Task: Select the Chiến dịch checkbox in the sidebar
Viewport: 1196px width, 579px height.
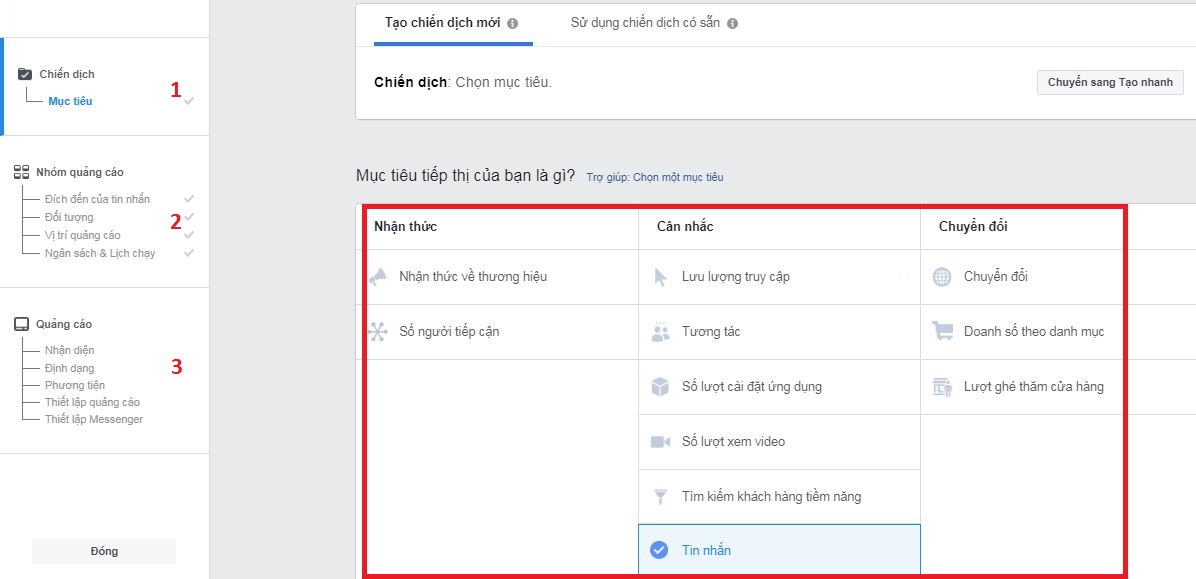Action: point(25,72)
